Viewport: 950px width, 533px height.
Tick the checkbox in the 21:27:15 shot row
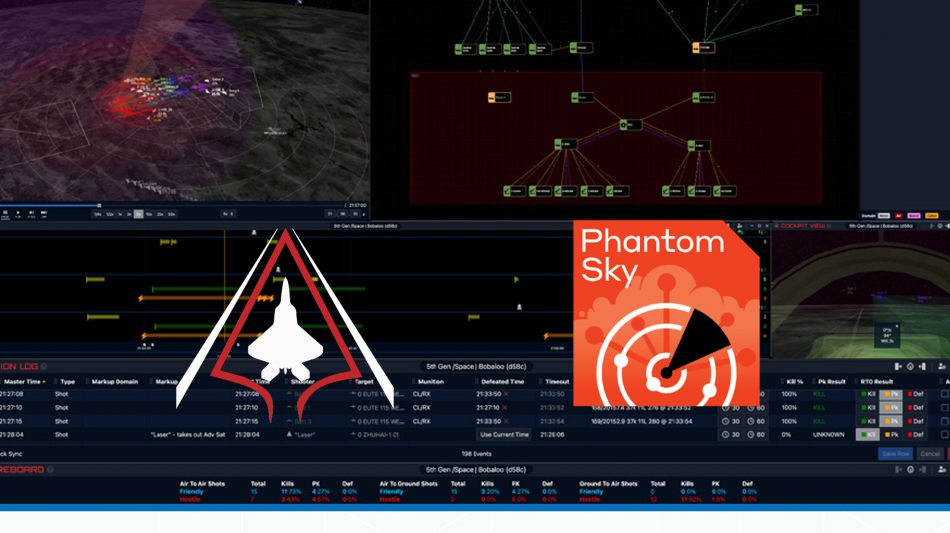coord(945,421)
